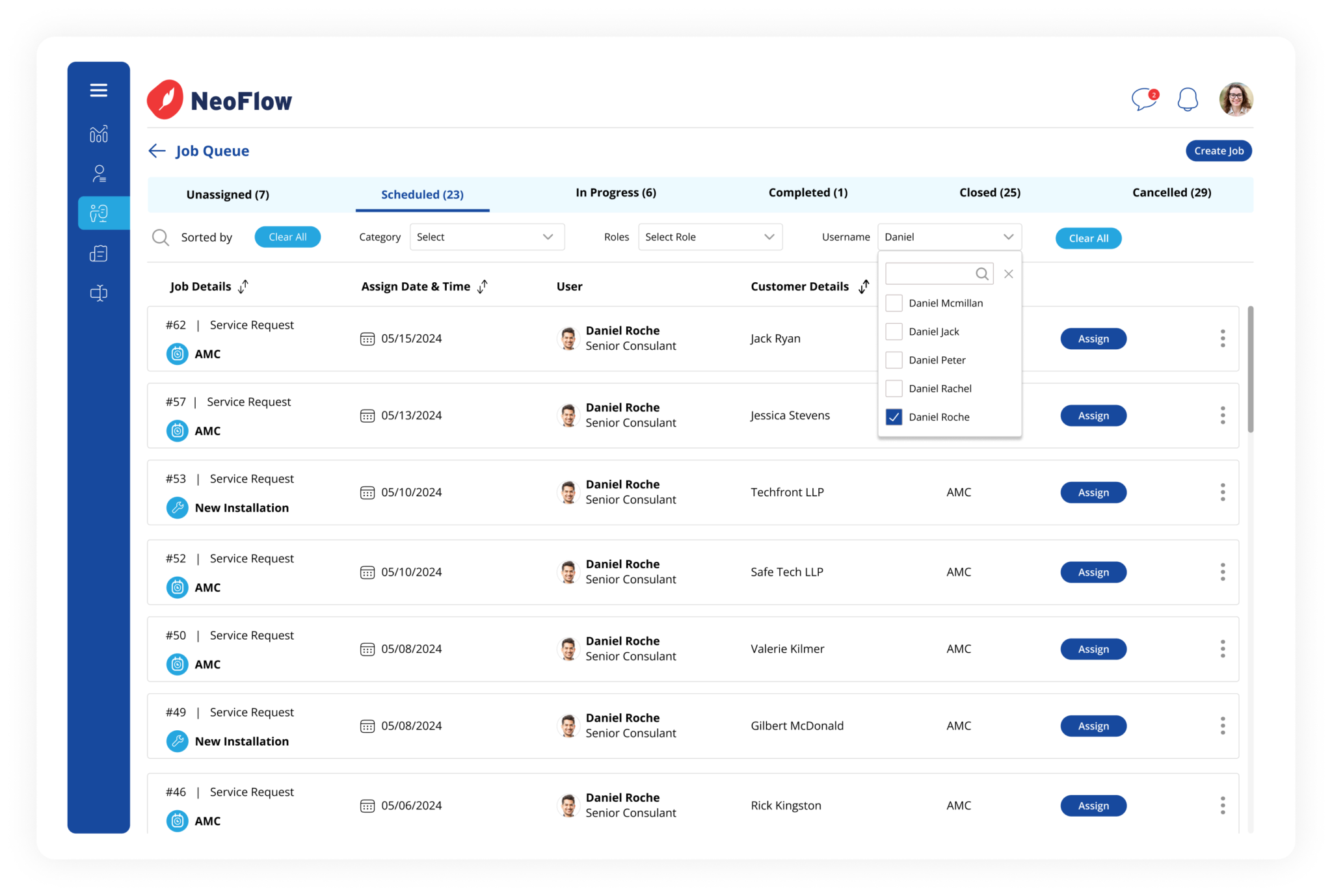This screenshot has width=1332, height=896.
Task: Open the analytics chart sidebar icon
Action: click(99, 134)
